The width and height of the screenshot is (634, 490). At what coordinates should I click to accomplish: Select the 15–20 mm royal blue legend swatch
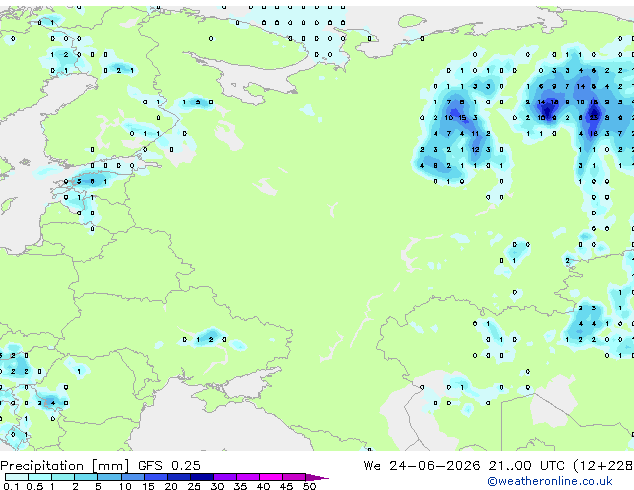[155, 477]
